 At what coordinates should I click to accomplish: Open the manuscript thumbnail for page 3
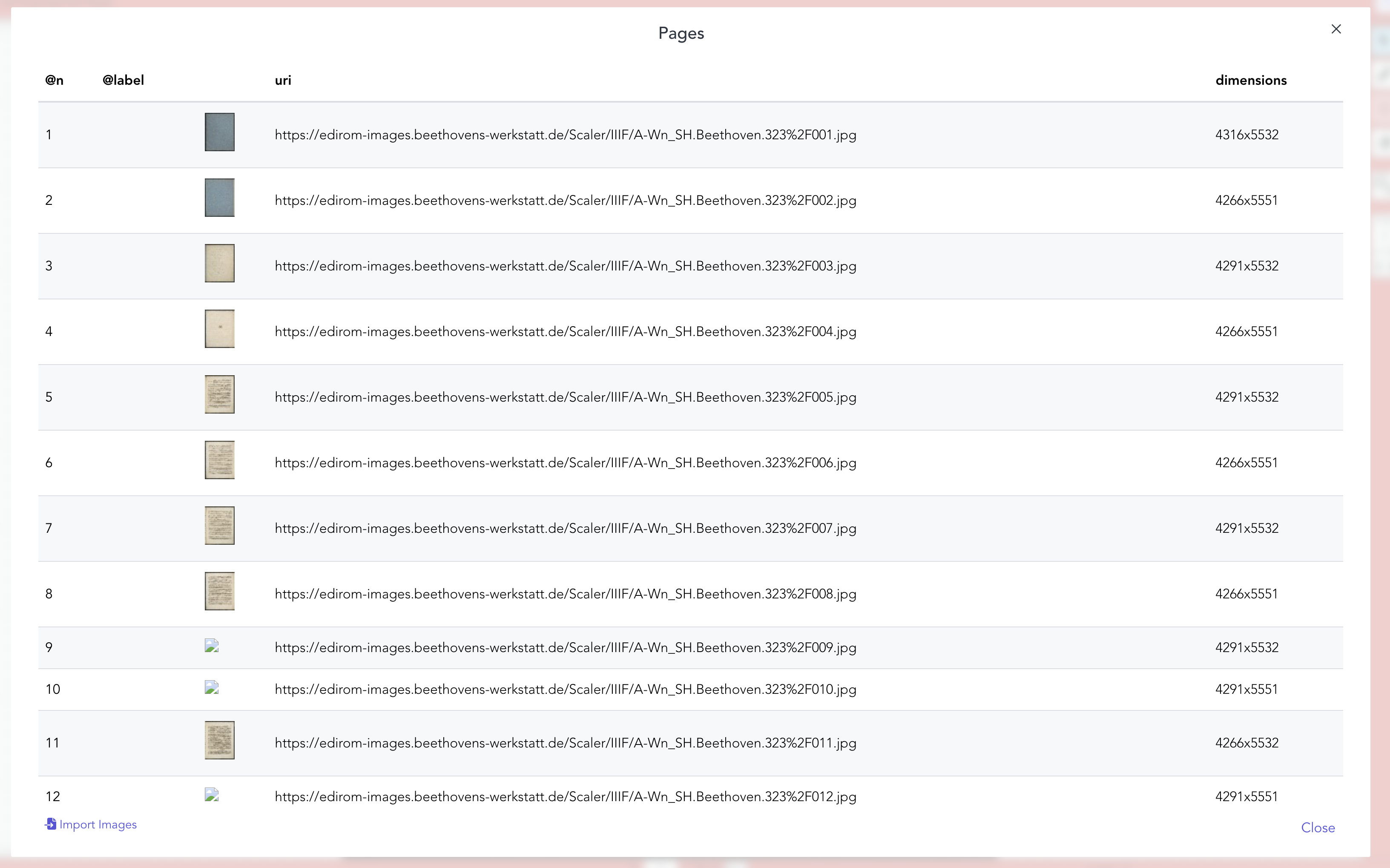(220, 263)
